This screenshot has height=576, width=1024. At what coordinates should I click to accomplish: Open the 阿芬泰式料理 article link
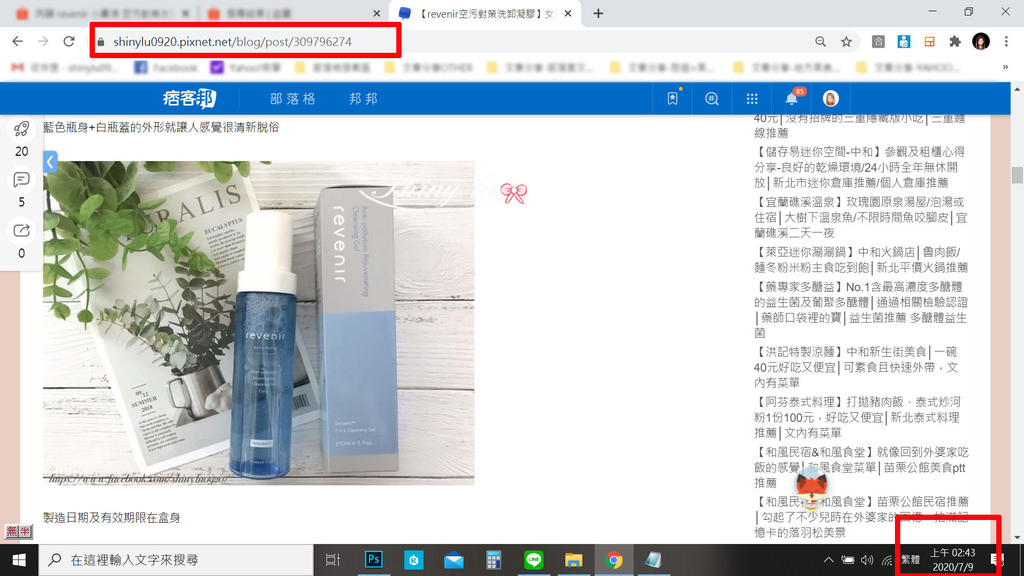pos(857,417)
